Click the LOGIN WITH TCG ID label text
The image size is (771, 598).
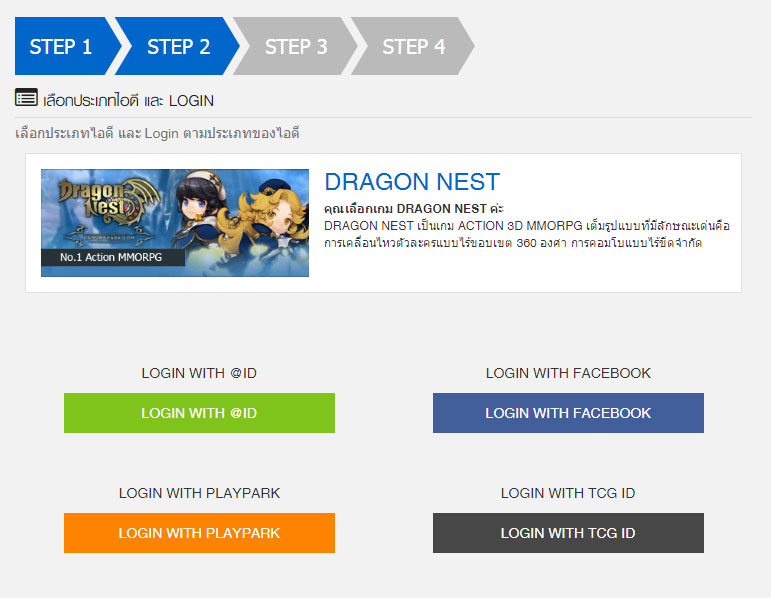[x=568, y=493]
